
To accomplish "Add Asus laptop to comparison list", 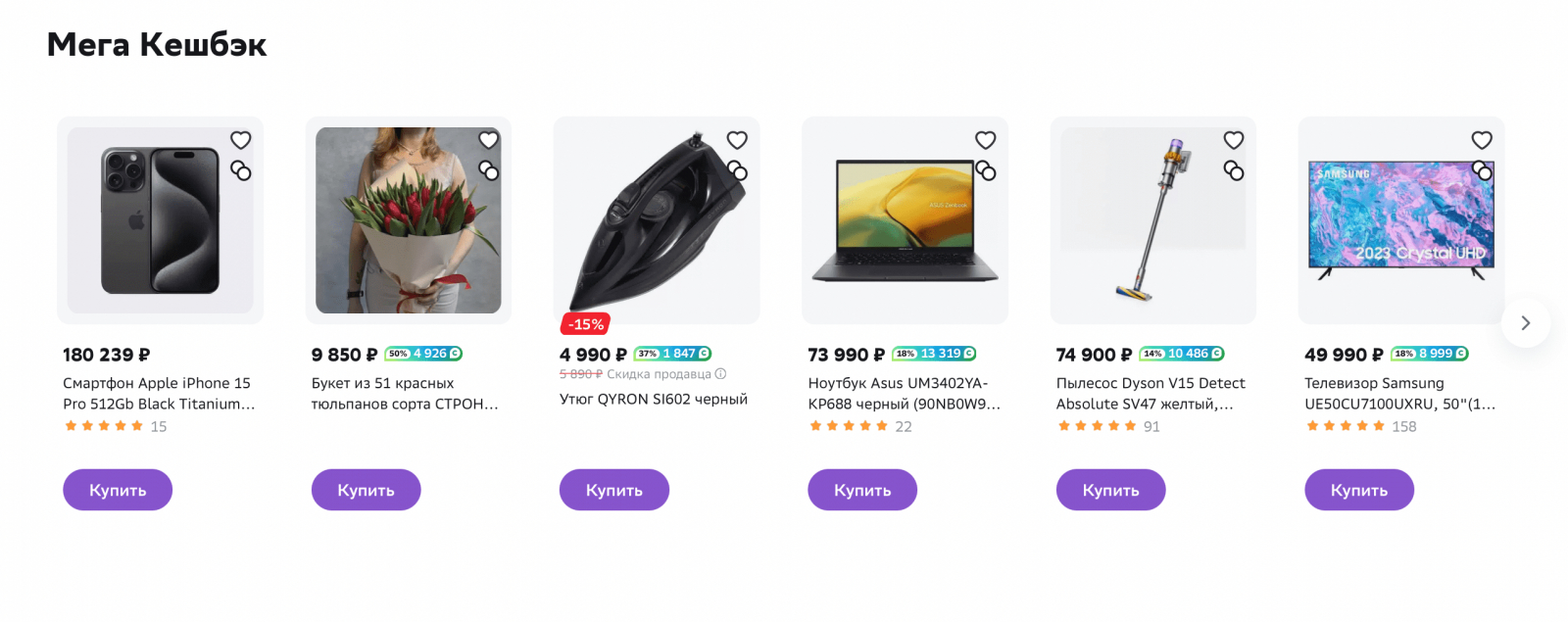I will pyautogui.click(x=986, y=171).
